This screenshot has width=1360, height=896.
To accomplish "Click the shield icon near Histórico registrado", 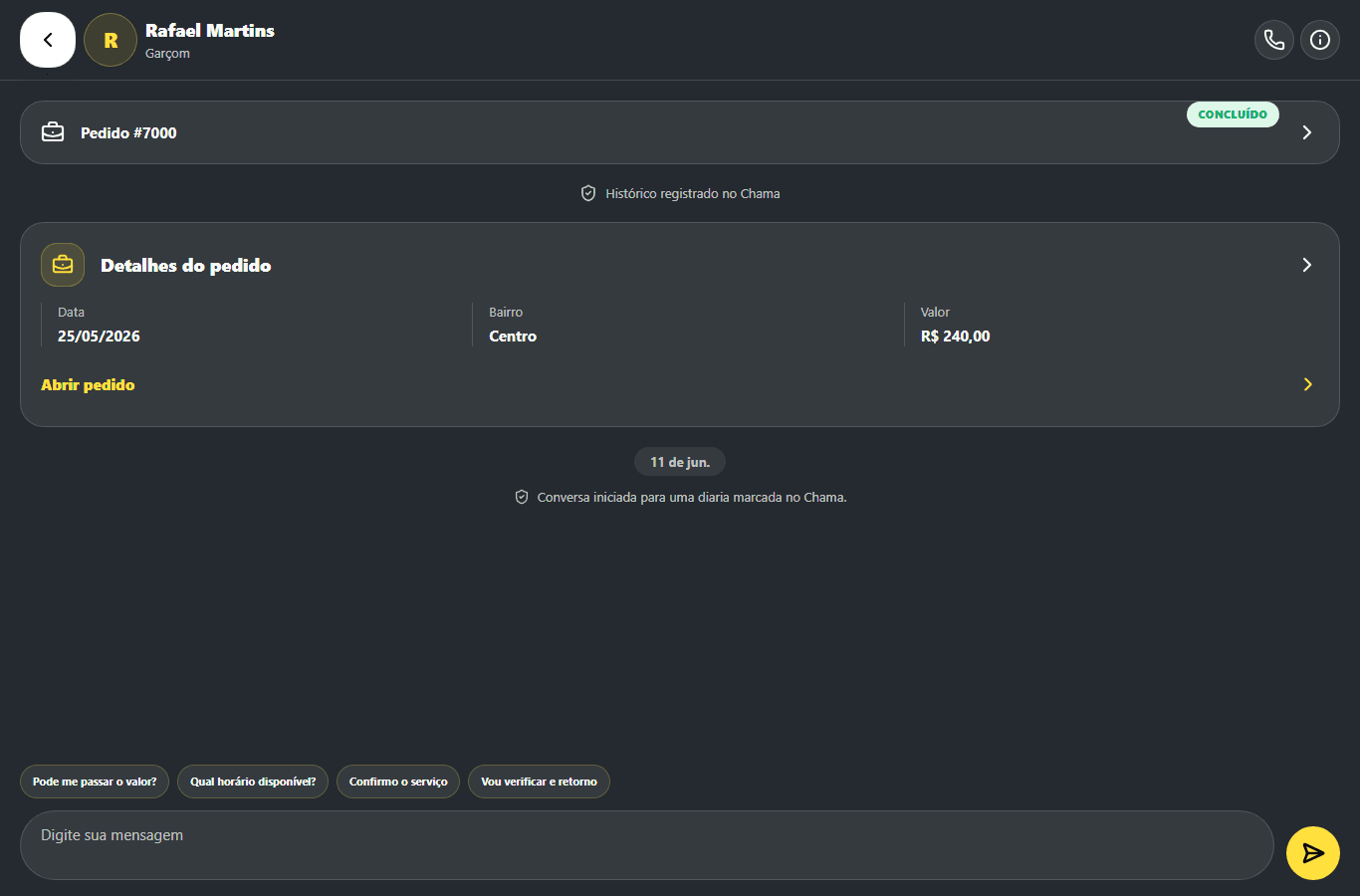I will [x=588, y=193].
